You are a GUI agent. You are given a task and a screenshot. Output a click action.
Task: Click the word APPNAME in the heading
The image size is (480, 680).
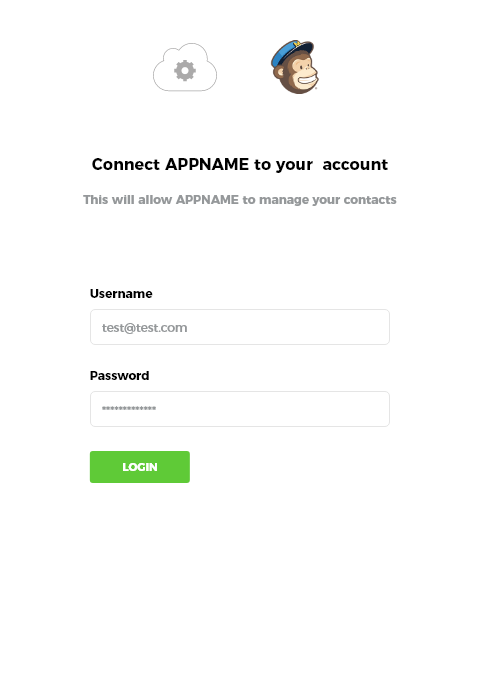[x=207, y=164]
